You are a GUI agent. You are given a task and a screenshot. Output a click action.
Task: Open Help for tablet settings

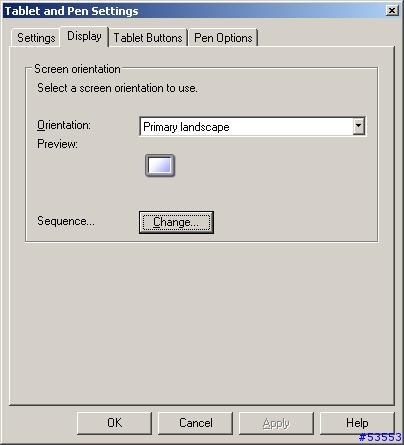coord(357,423)
